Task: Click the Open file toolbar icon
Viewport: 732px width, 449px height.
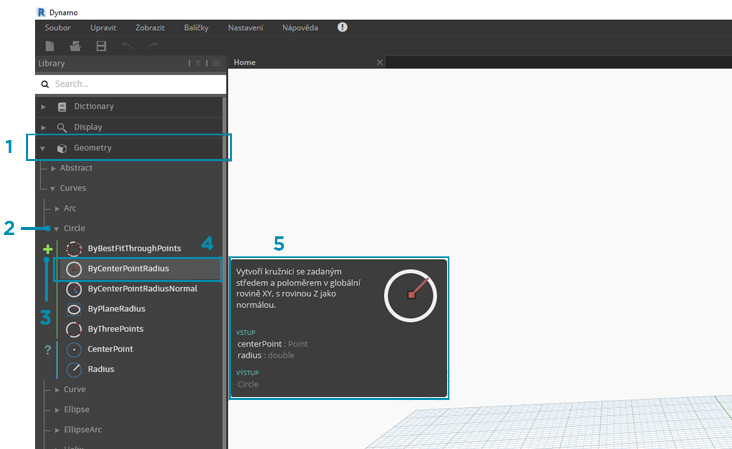Action: pos(75,46)
